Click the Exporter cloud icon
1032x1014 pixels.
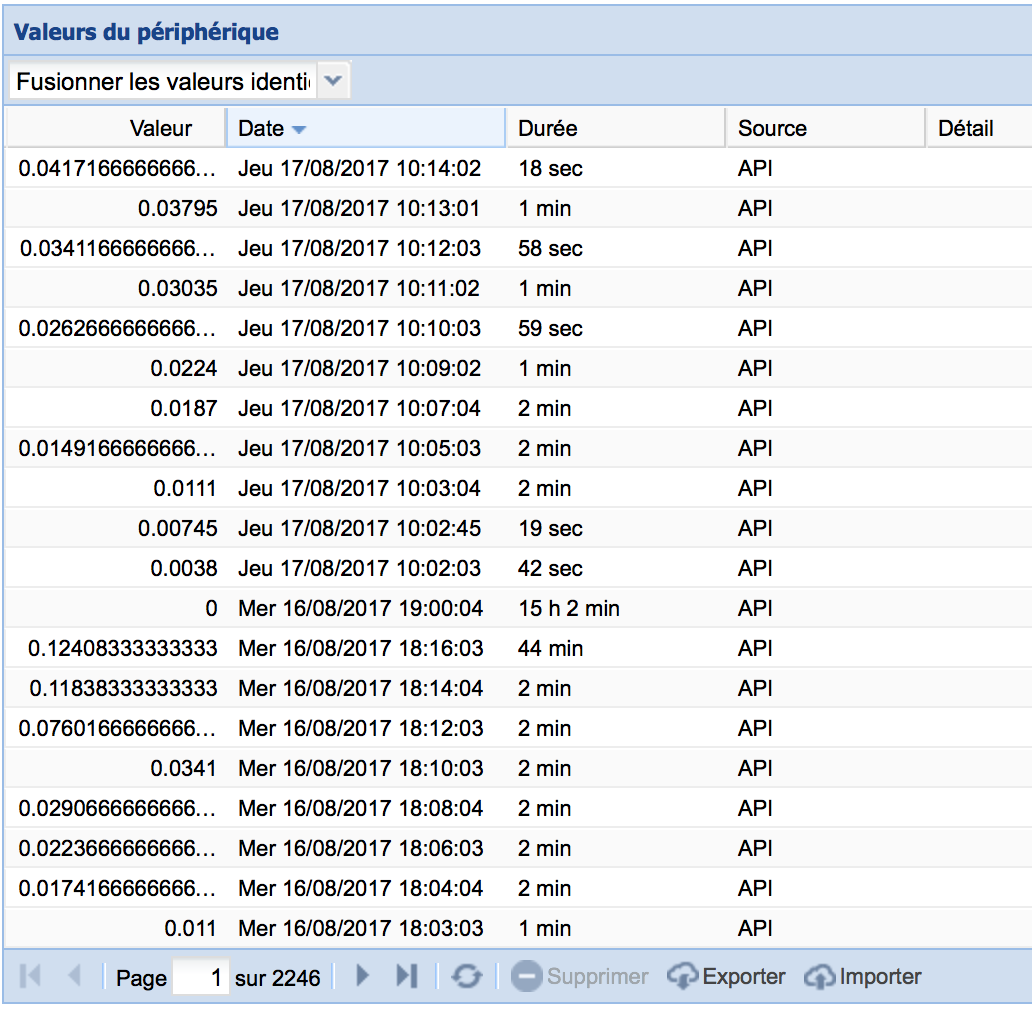tap(682, 976)
